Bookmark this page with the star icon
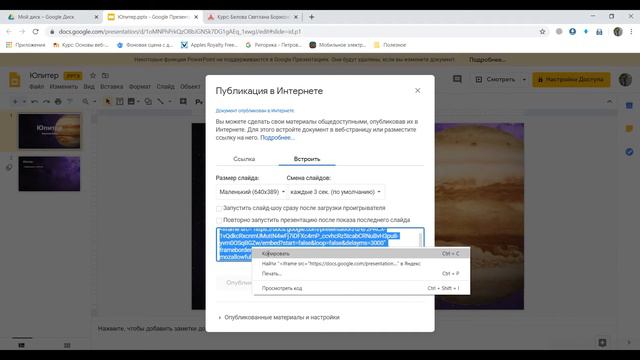The image size is (640, 360). (x=542, y=31)
